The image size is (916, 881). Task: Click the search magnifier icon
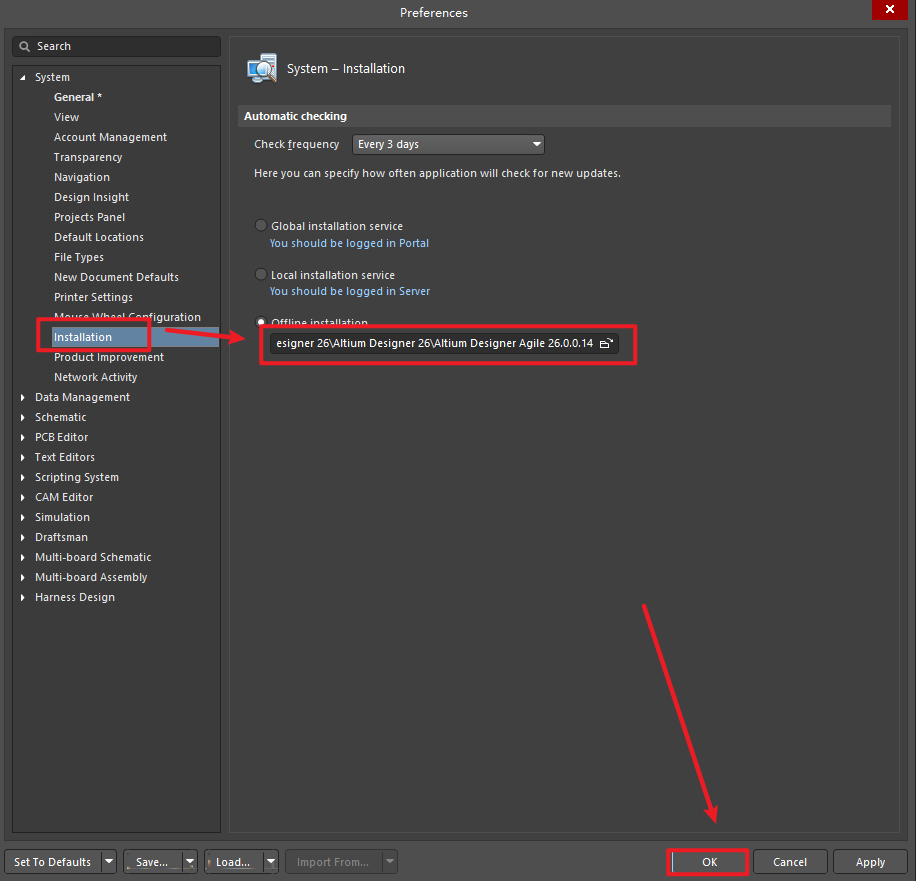tap(25, 46)
